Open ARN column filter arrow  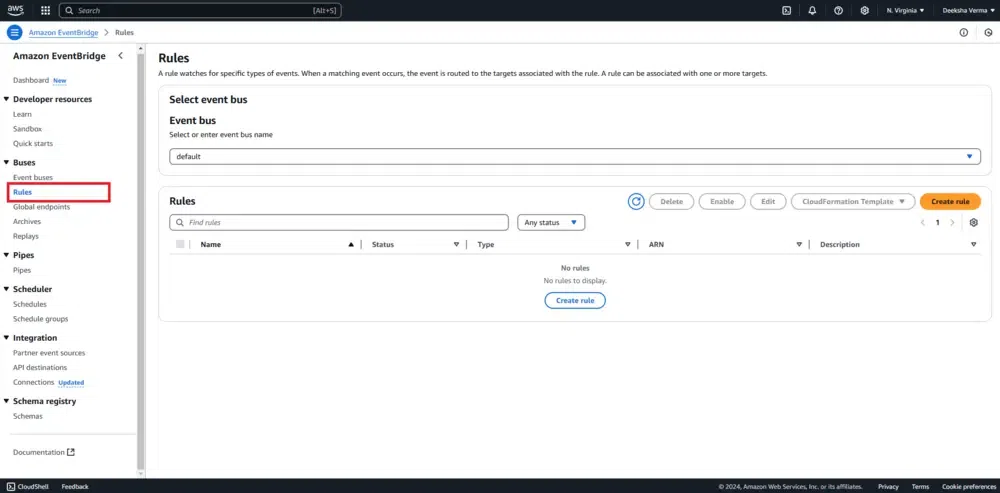pos(799,244)
